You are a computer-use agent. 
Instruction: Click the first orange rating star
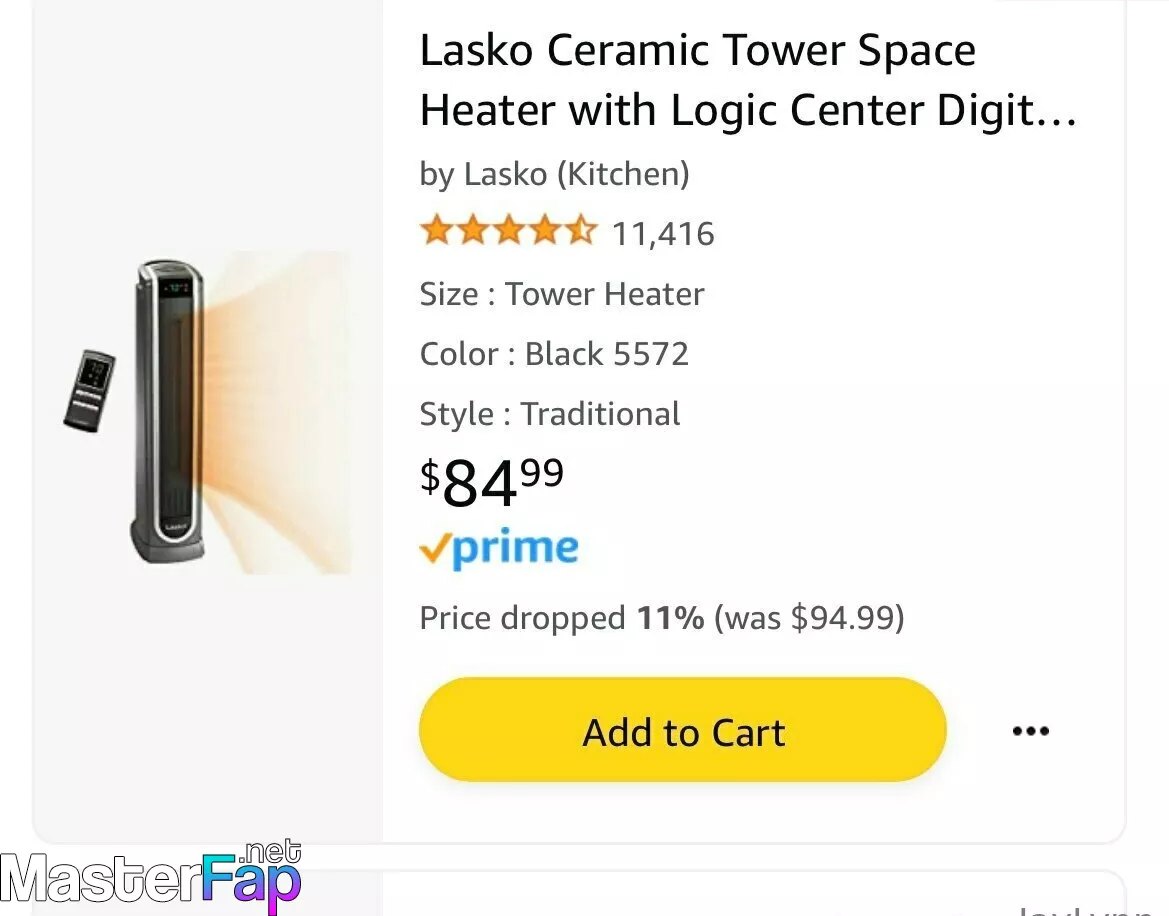click(x=436, y=230)
